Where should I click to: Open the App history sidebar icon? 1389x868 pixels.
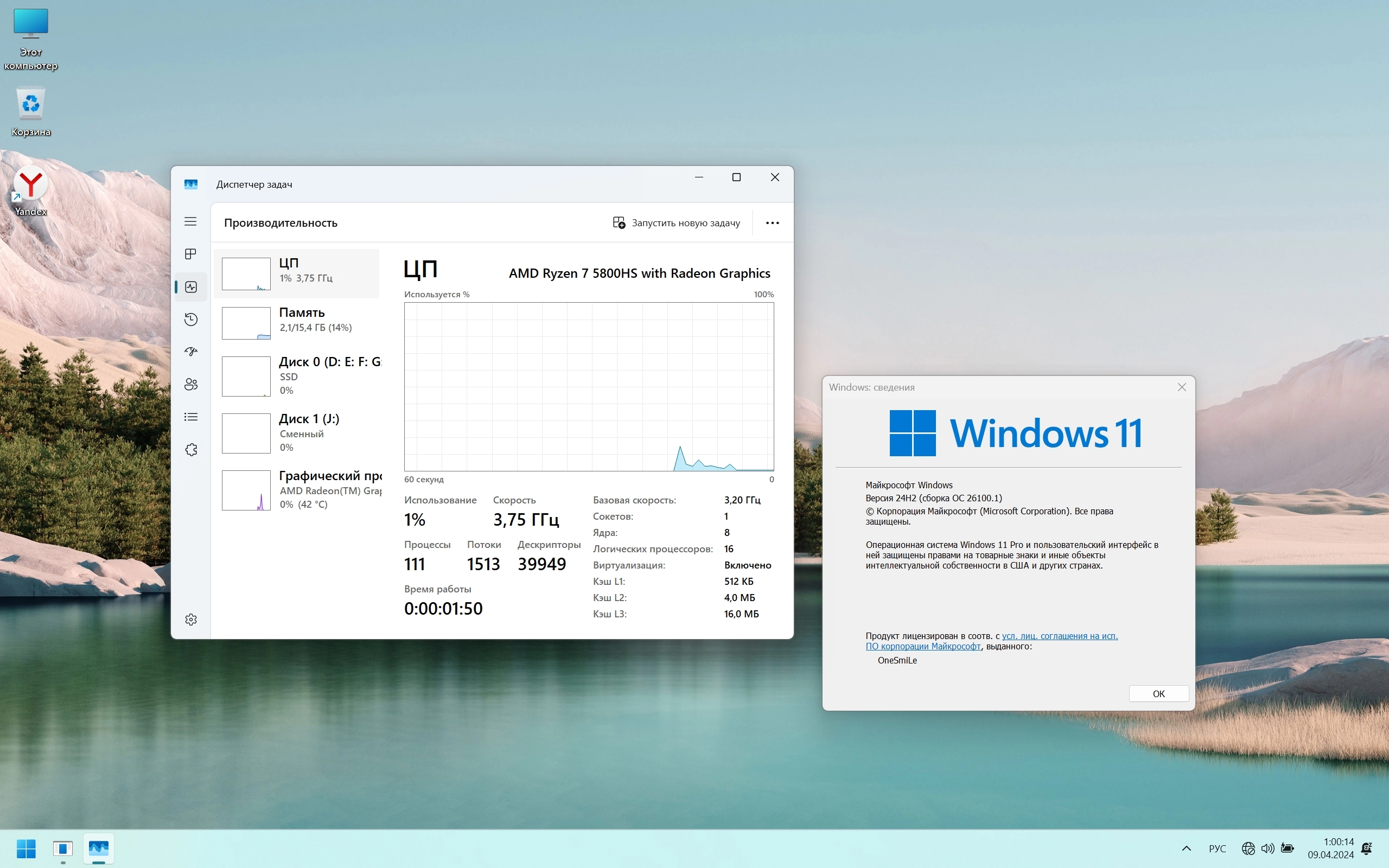pos(190,319)
